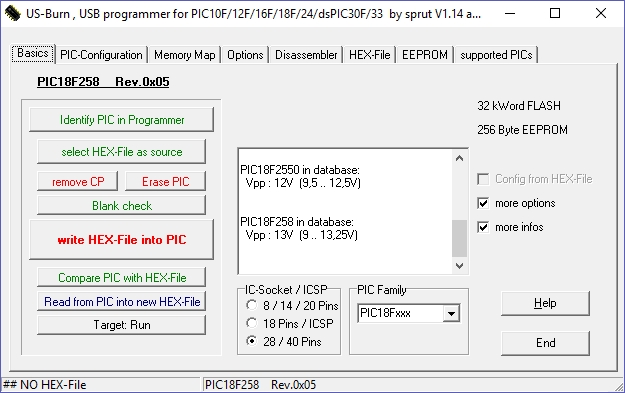This screenshot has height=393, width=625.
Task: Select 8 / 14 / 20 Pins socket
Action: [252, 305]
